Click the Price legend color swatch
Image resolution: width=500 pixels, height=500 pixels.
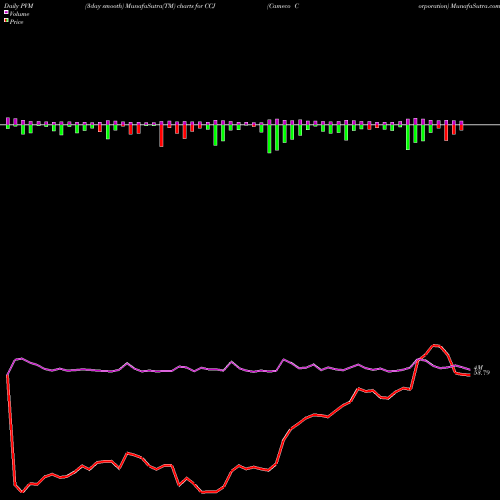6,21
